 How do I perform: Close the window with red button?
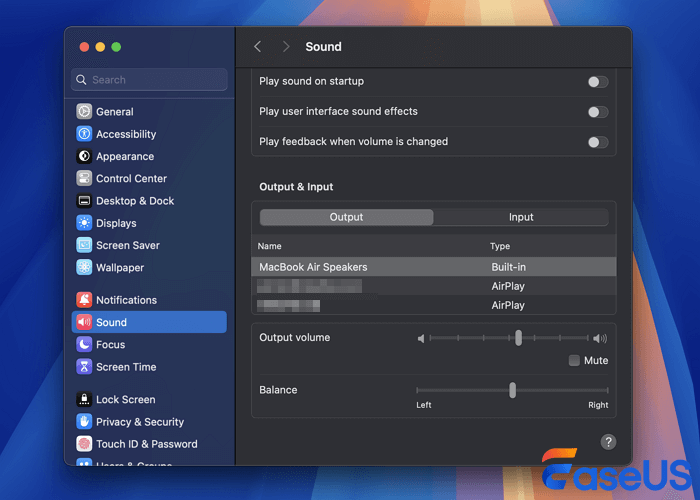click(84, 47)
